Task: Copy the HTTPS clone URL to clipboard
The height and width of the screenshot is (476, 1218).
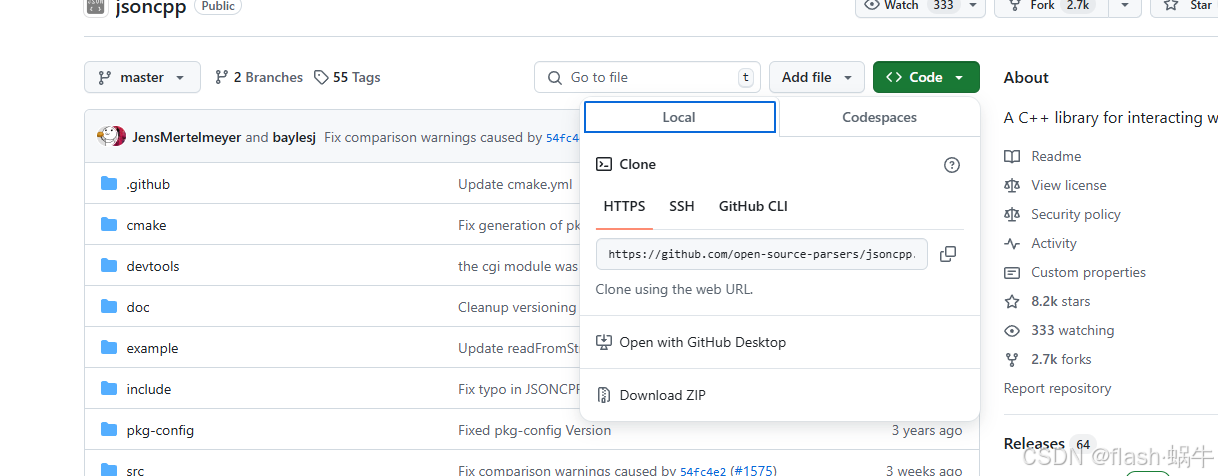Action: (948, 254)
